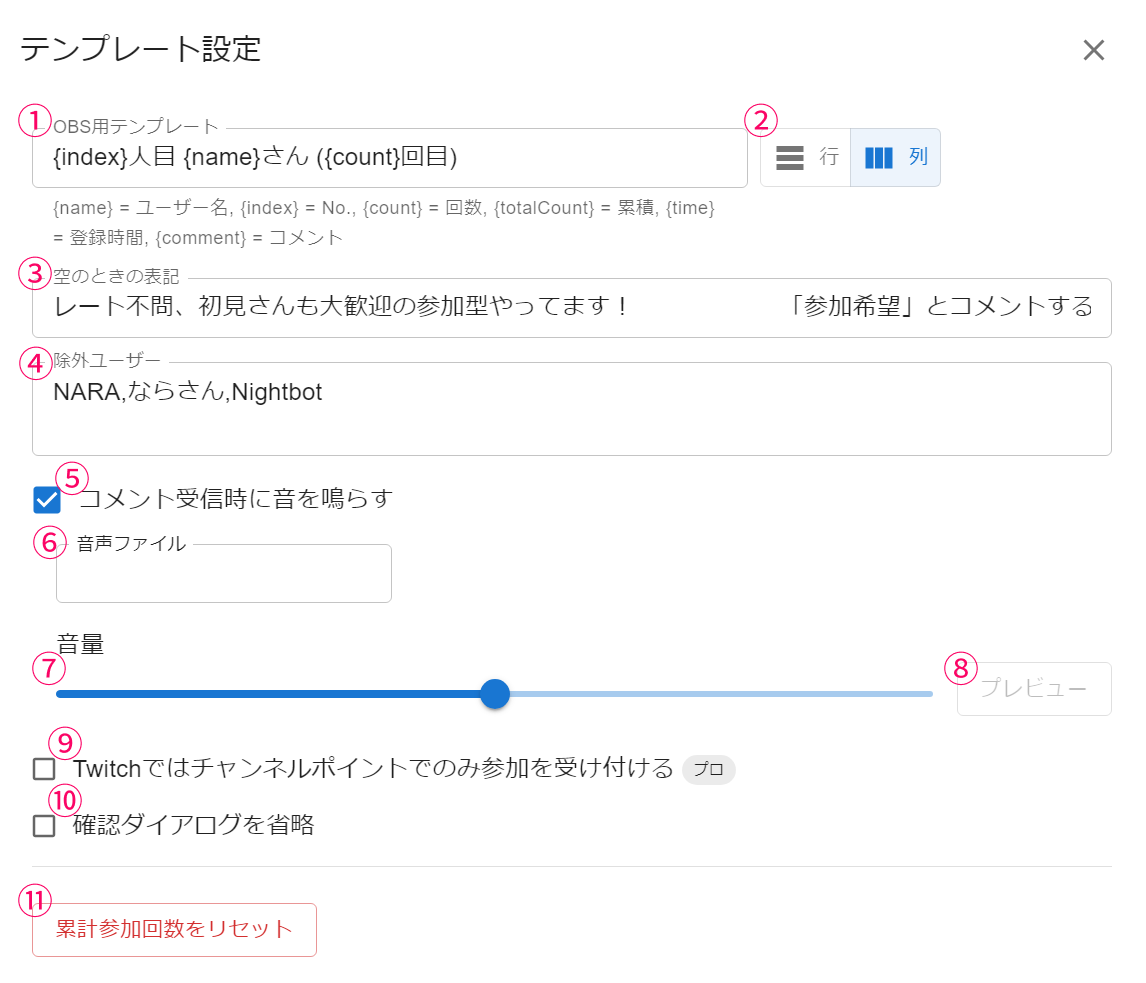Viewport: 1146px width, 983px height.
Task: Click the 音量 slider handle
Action: pyautogui.click(x=495, y=694)
